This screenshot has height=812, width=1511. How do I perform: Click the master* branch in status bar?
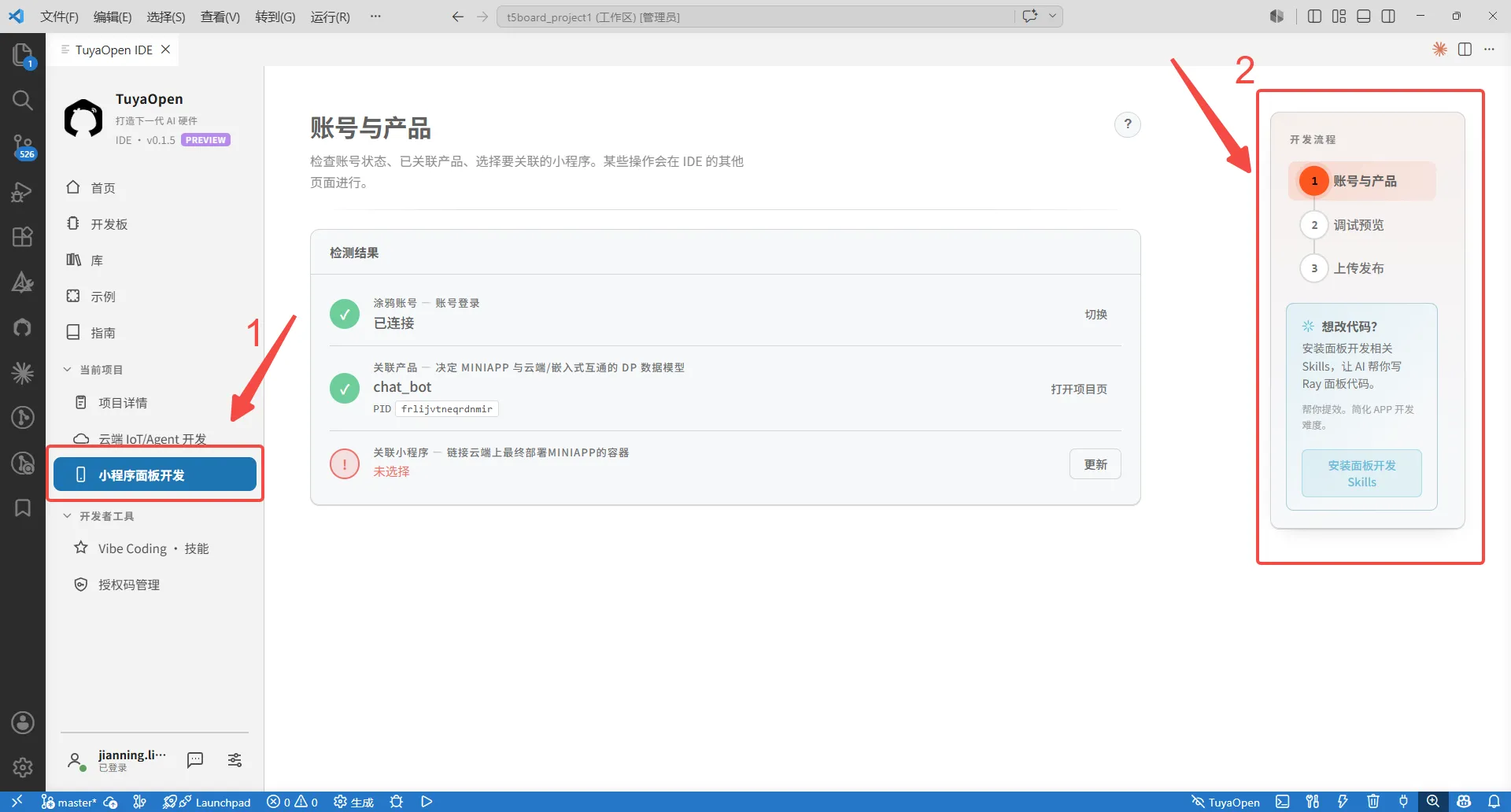click(x=68, y=802)
